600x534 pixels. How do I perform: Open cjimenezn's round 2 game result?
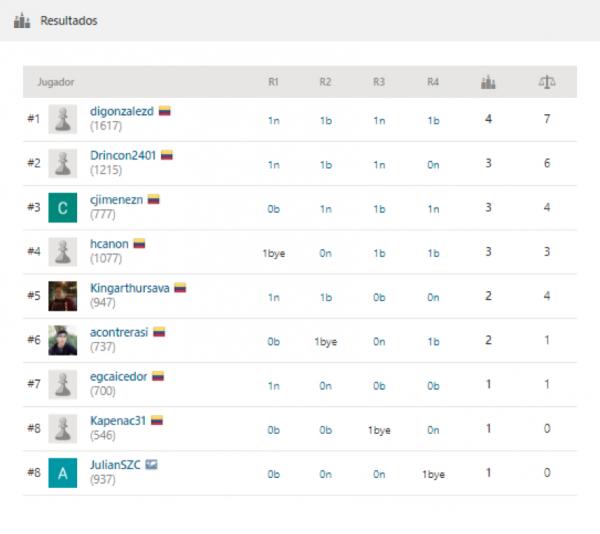click(x=326, y=208)
